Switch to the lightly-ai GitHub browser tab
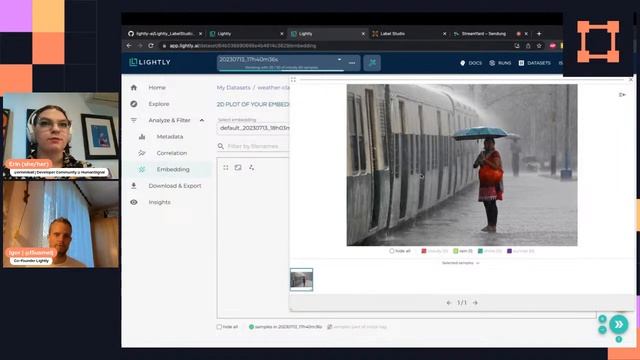The height and width of the screenshot is (360, 640). click(164, 34)
